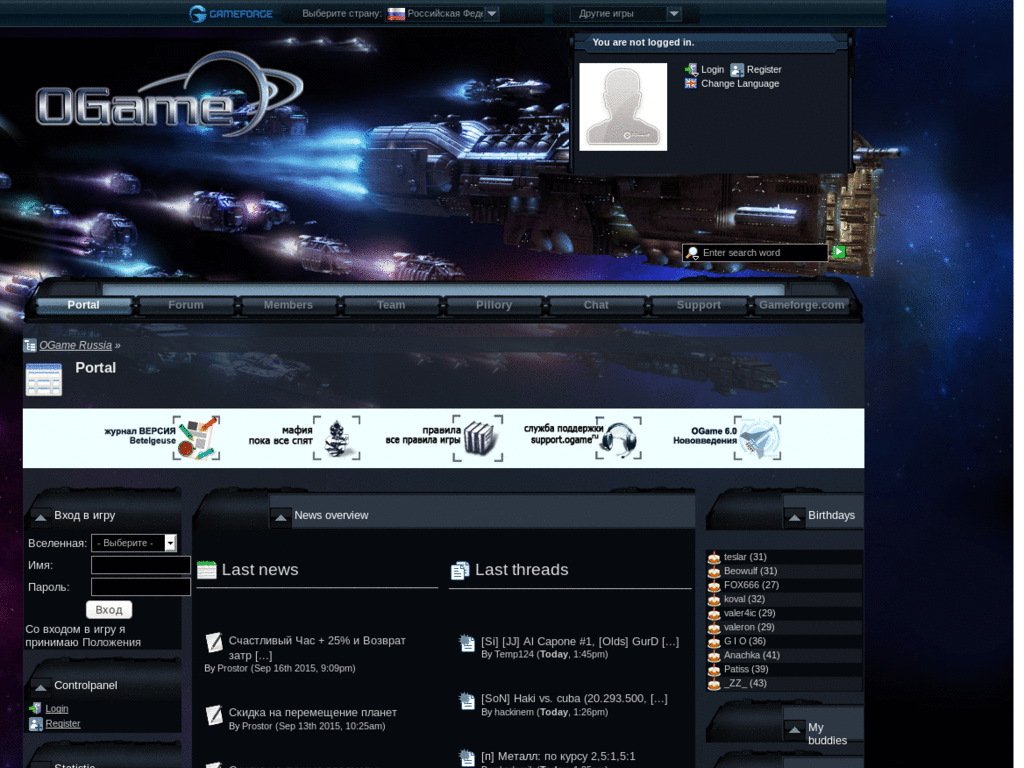Viewport: 1024px width, 768px height.
Task: Open the журнал ВЕРСИЯ Betelgeuse banner icon
Action: click(x=197, y=438)
